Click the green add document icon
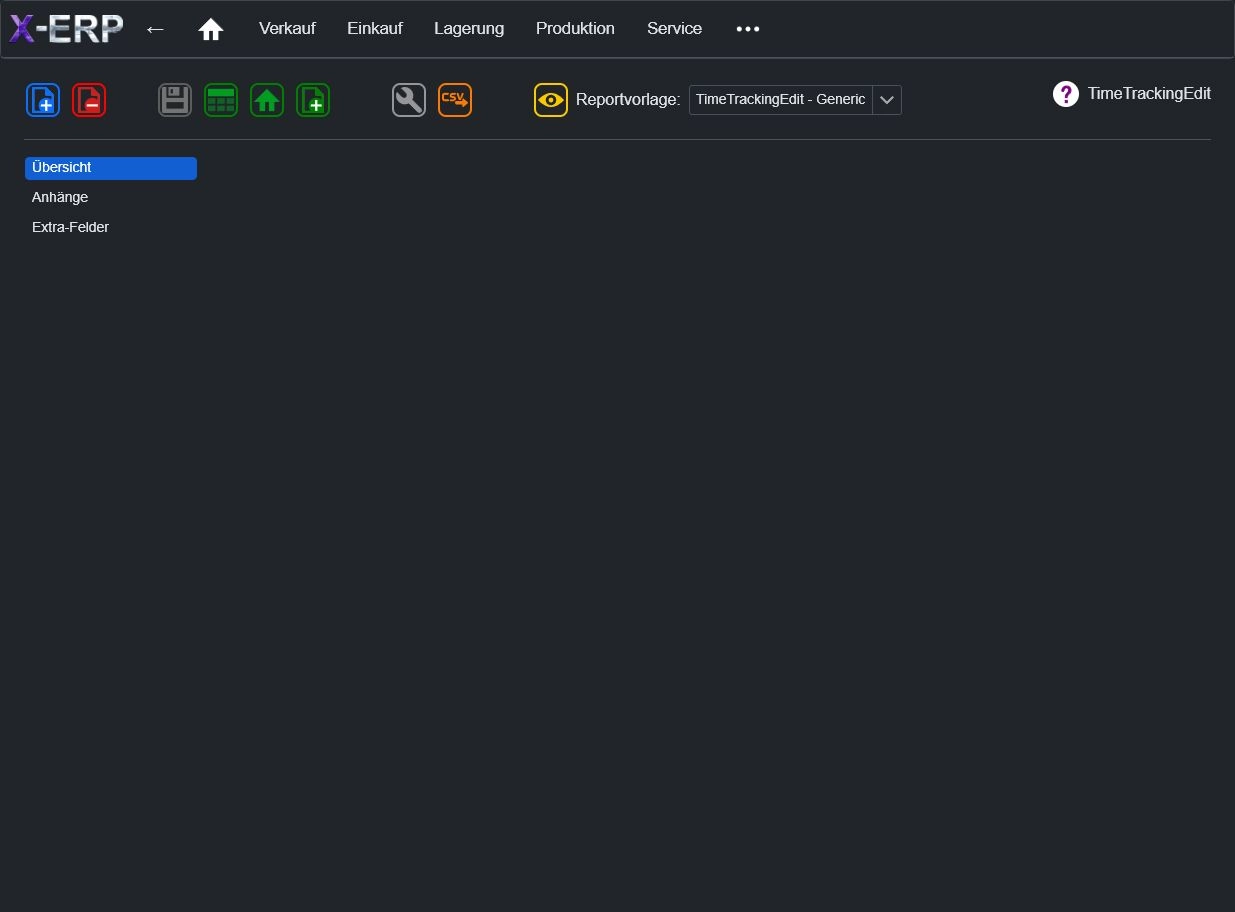This screenshot has width=1235, height=912. pos(313,100)
